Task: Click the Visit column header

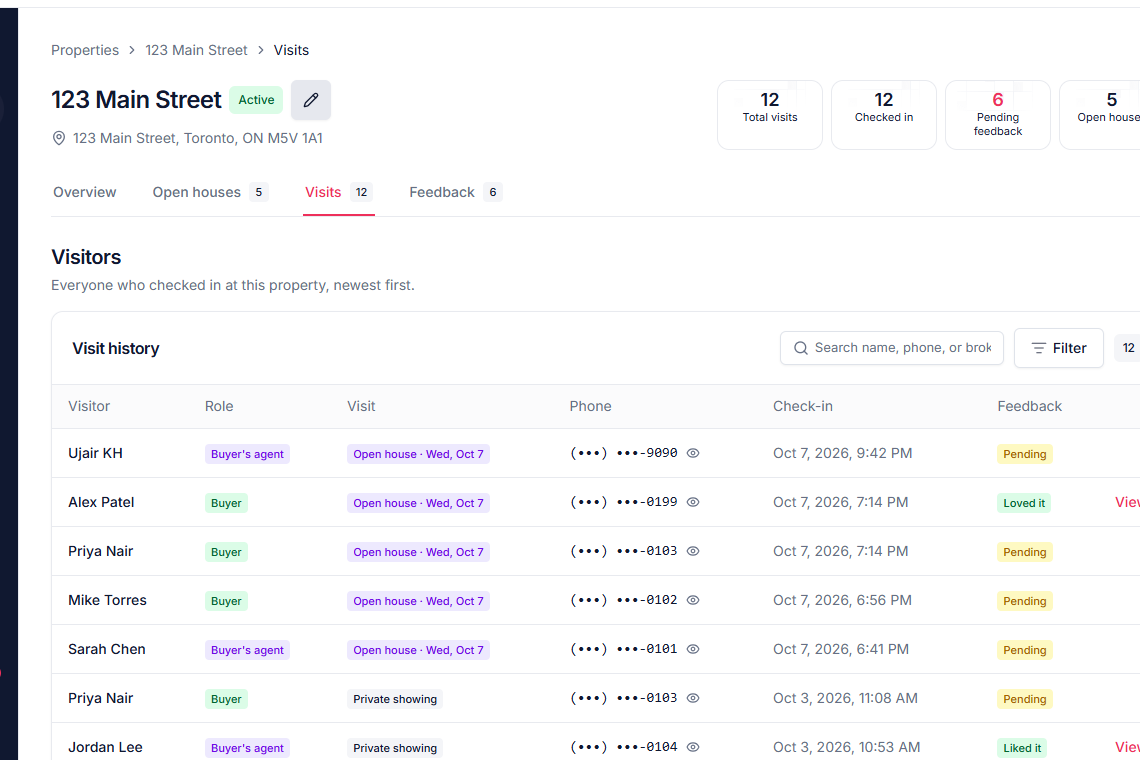Action: (361, 407)
